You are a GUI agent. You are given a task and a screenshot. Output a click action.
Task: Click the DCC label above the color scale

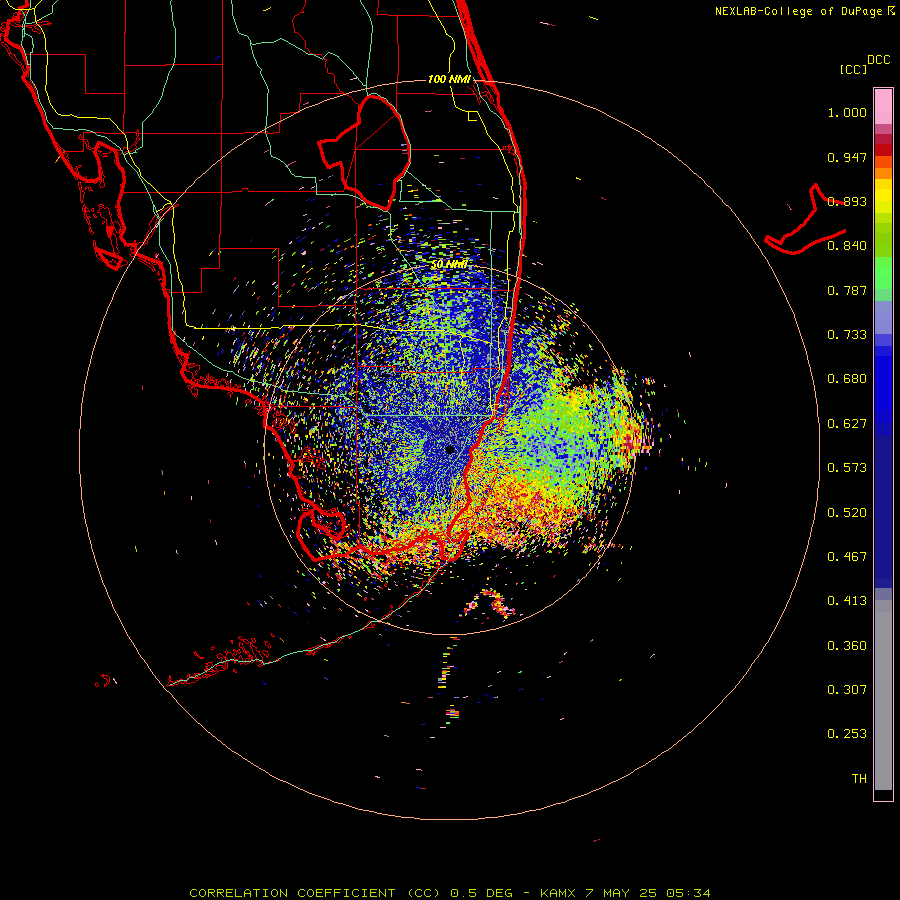coord(879,60)
